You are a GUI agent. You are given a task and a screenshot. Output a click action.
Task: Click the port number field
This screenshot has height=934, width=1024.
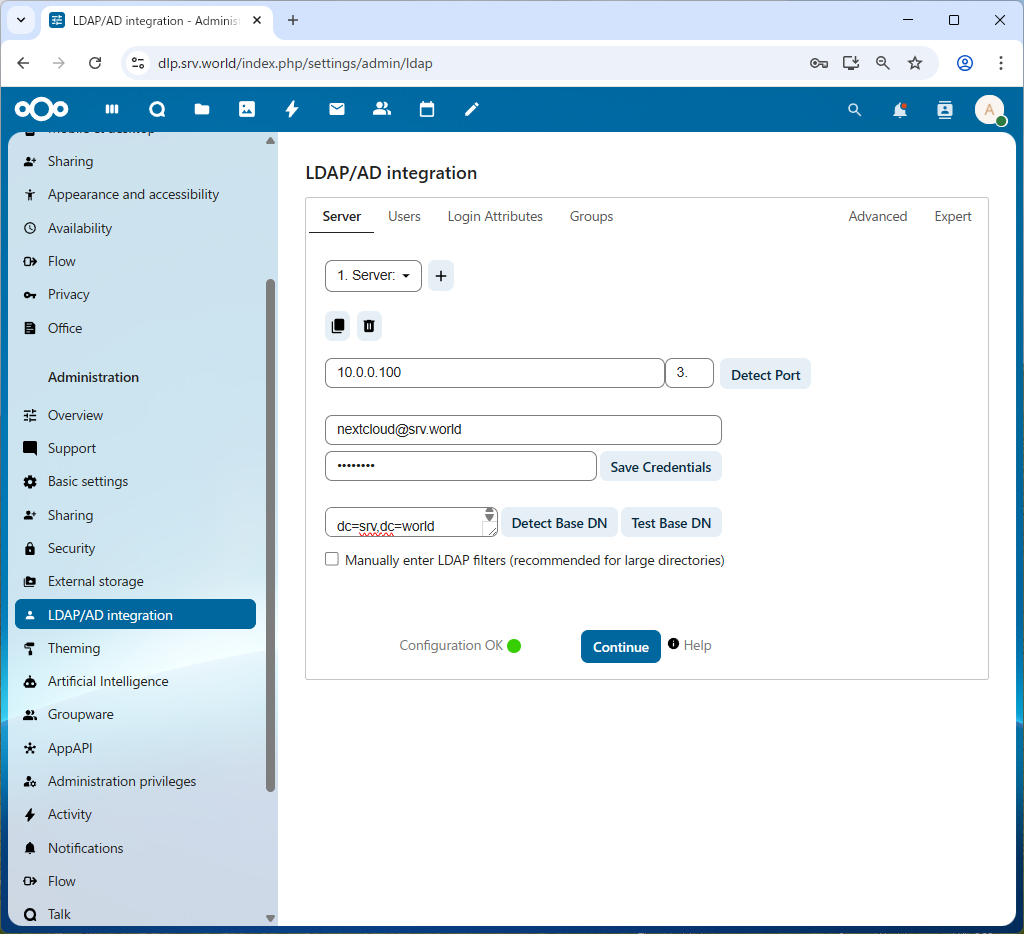tap(689, 373)
